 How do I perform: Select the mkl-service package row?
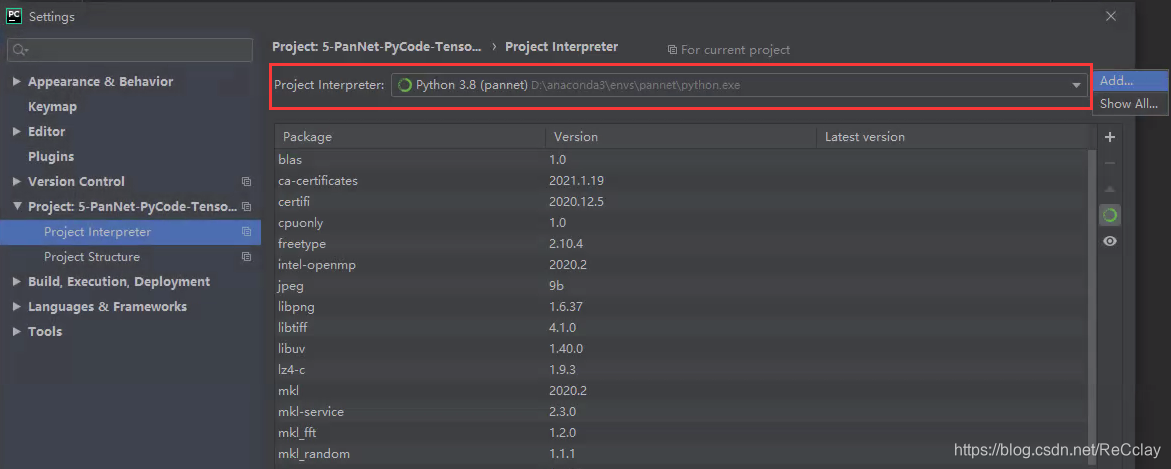pos(683,411)
